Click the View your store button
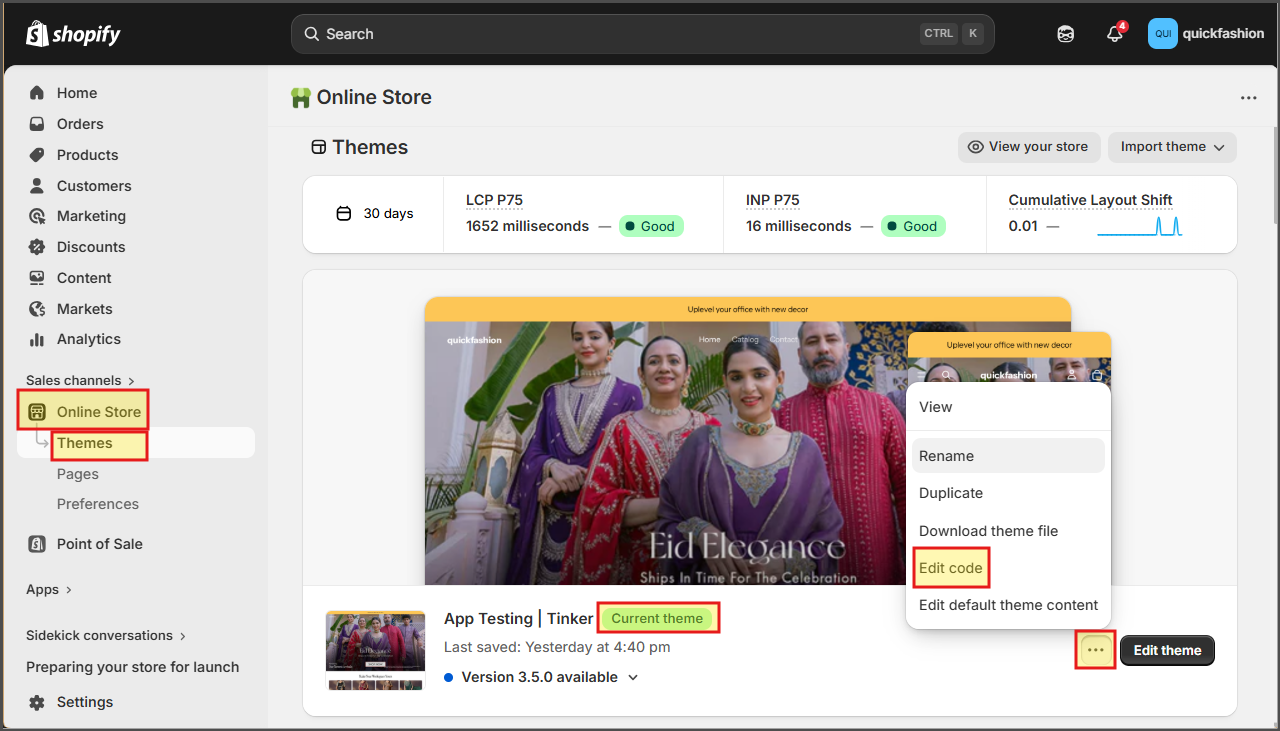1280x731 pixels. (x=1028, y=147)
